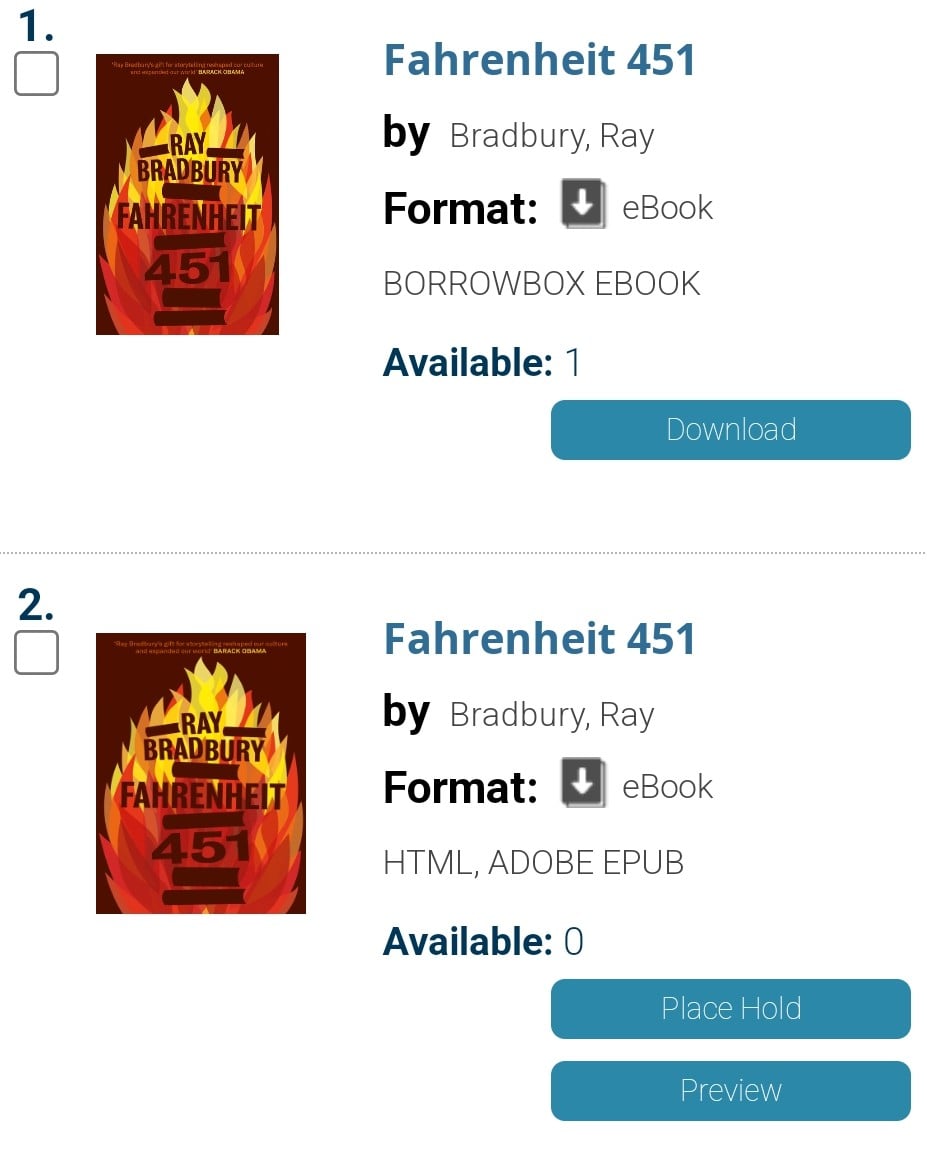
Task: Click author Bradbury, Ray in result 1
Action: (552, 137)
